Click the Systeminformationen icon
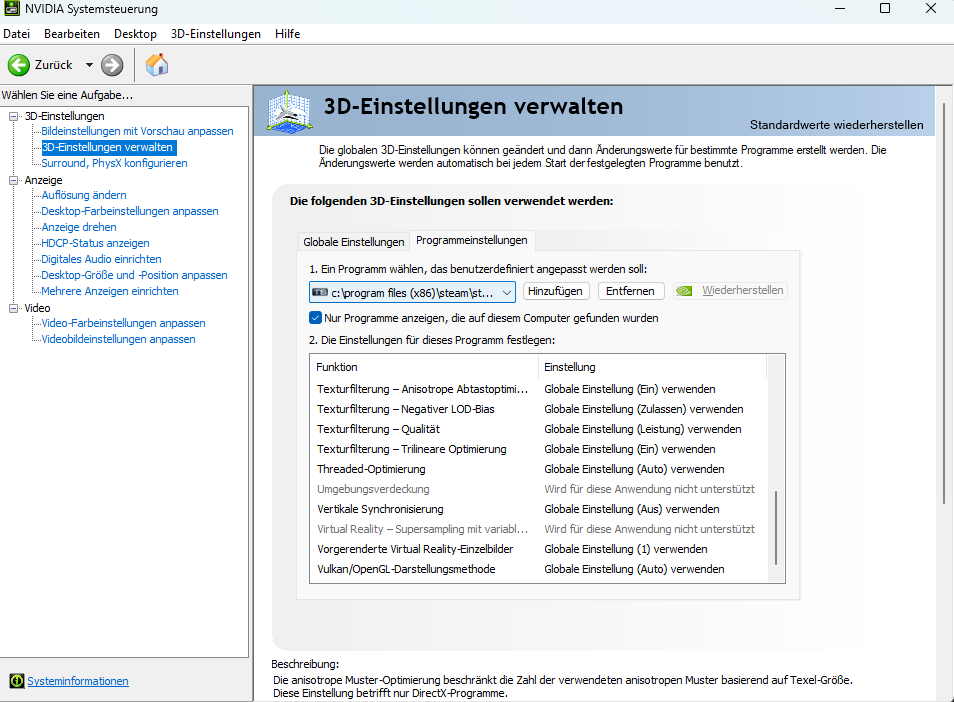 (17, 681)
